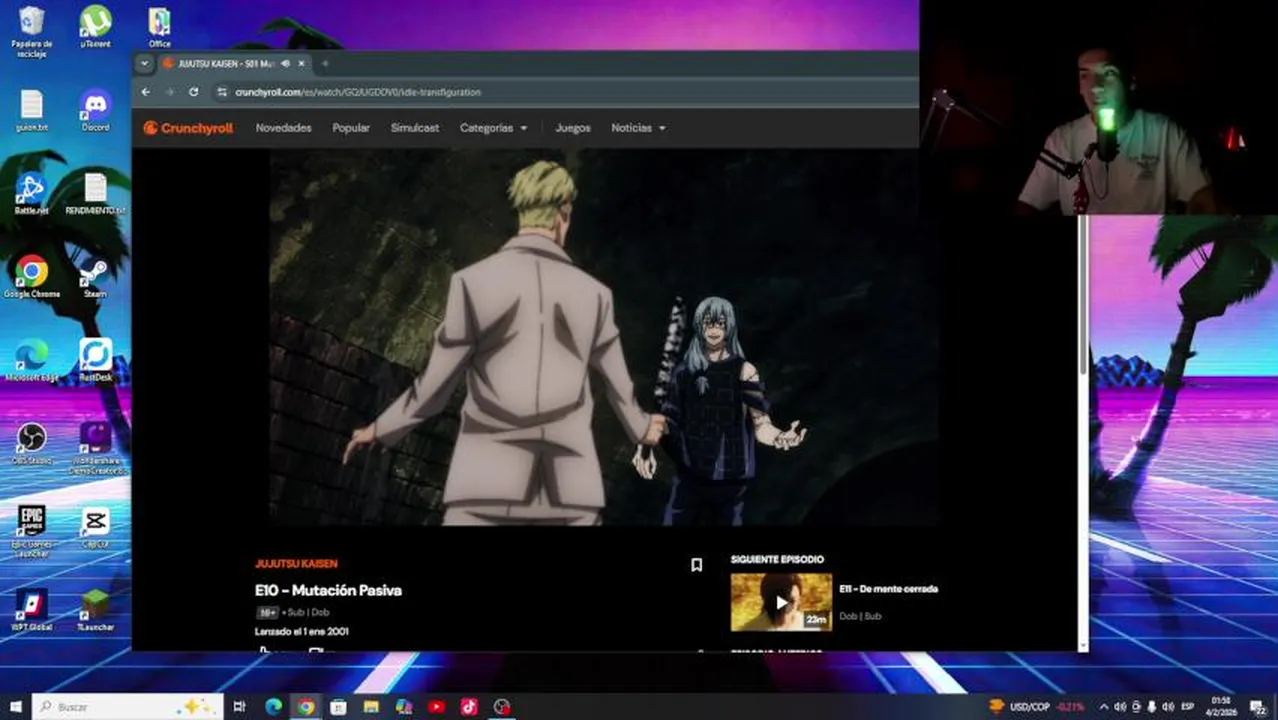Open the Office desktop shortcut
This screenshot has width=1278, height=720.
[x=159, y=27]
